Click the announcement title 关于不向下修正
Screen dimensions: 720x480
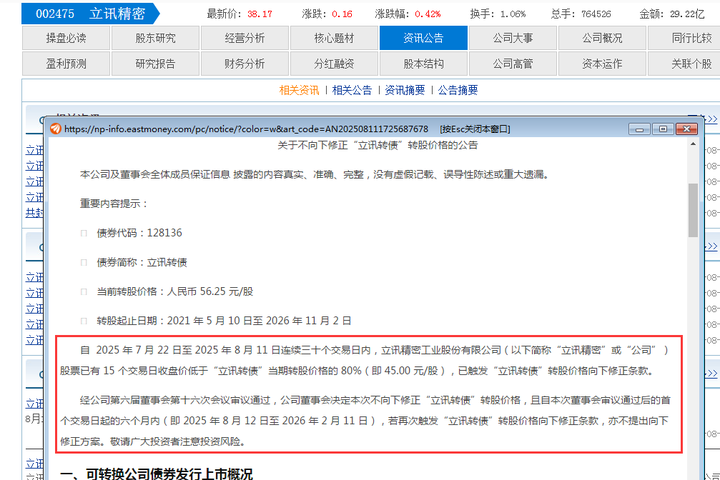pos(377,145)
